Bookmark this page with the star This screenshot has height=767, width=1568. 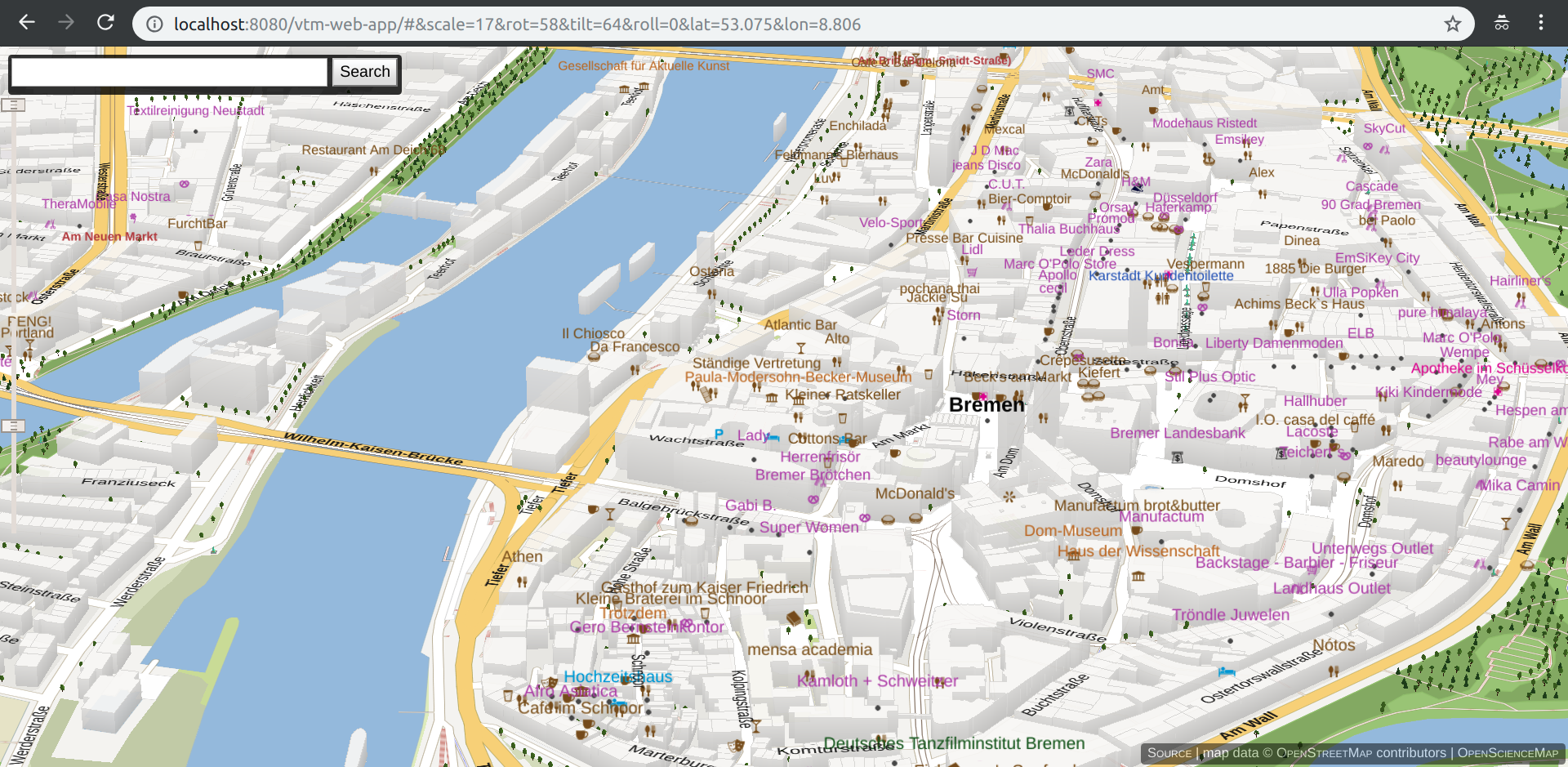[1452, 24]
